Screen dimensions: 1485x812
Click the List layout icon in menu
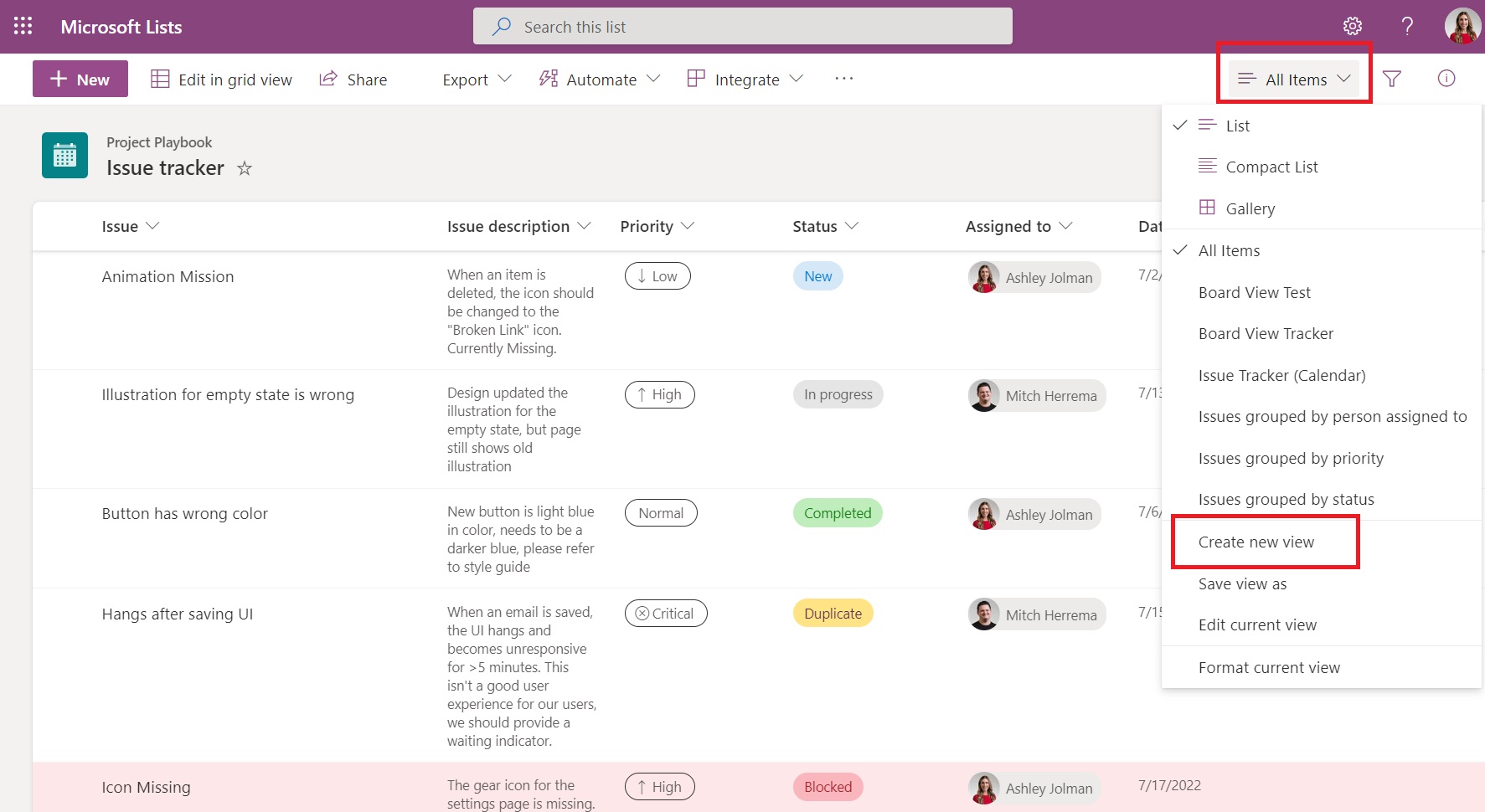click(1207, 125)
